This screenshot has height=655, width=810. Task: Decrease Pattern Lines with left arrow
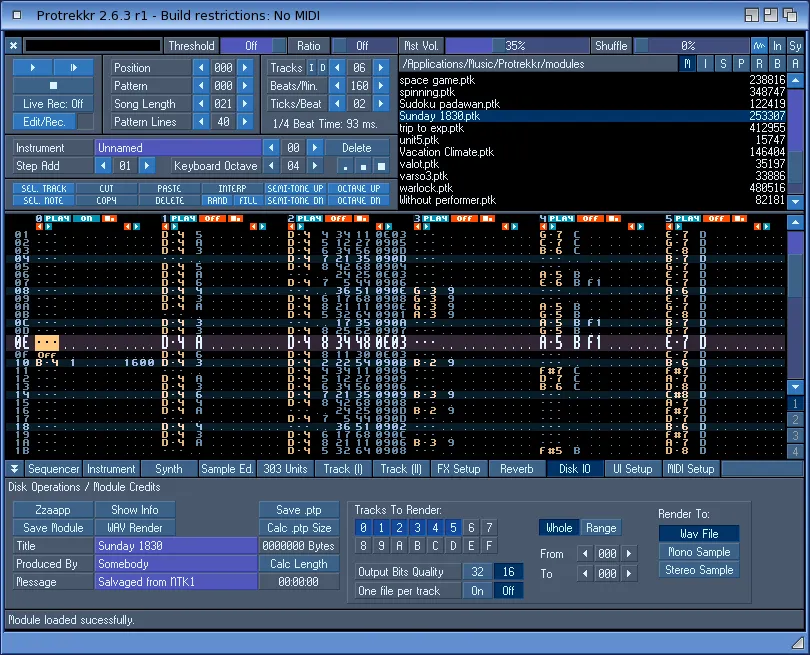tap(201, 122)
